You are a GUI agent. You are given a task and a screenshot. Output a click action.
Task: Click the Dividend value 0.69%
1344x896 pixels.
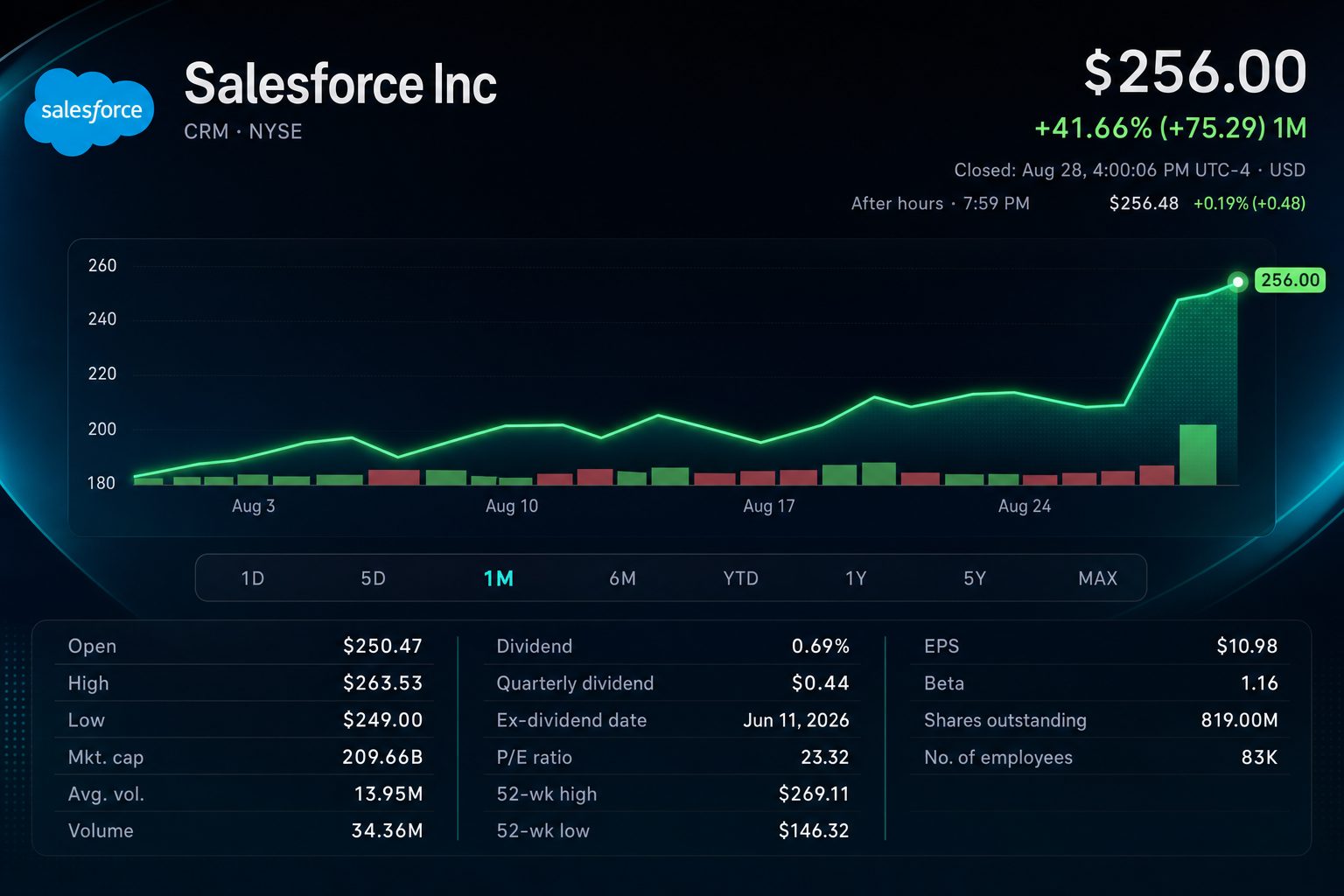pyautogui.click(x=821, y=647)
